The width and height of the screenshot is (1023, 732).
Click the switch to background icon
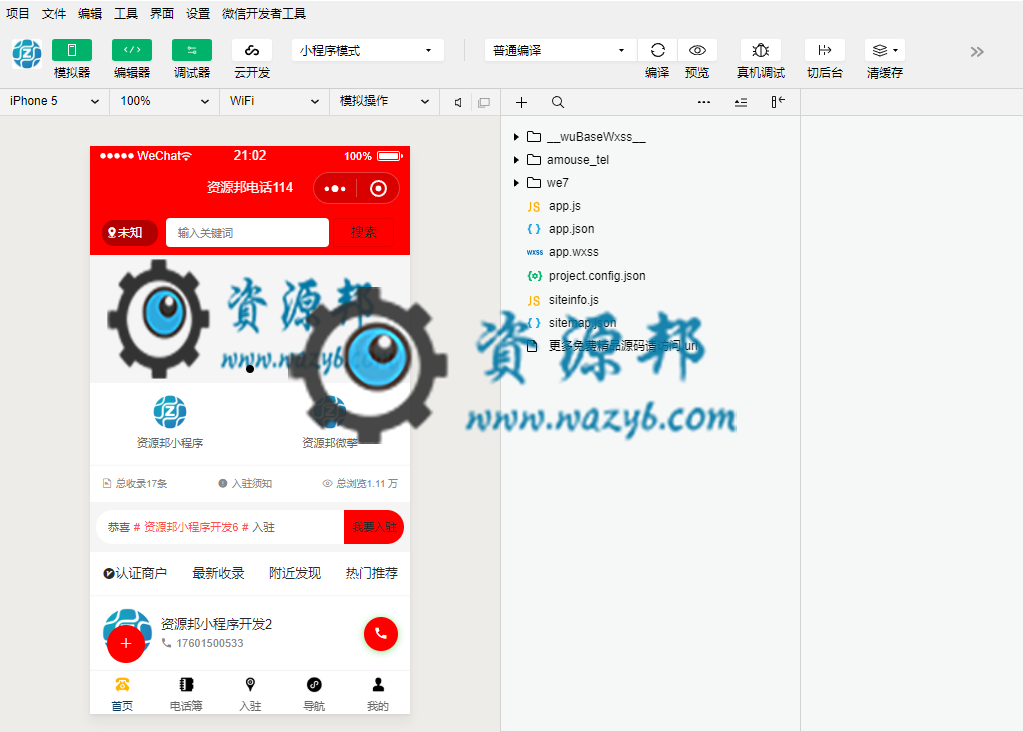825,50
